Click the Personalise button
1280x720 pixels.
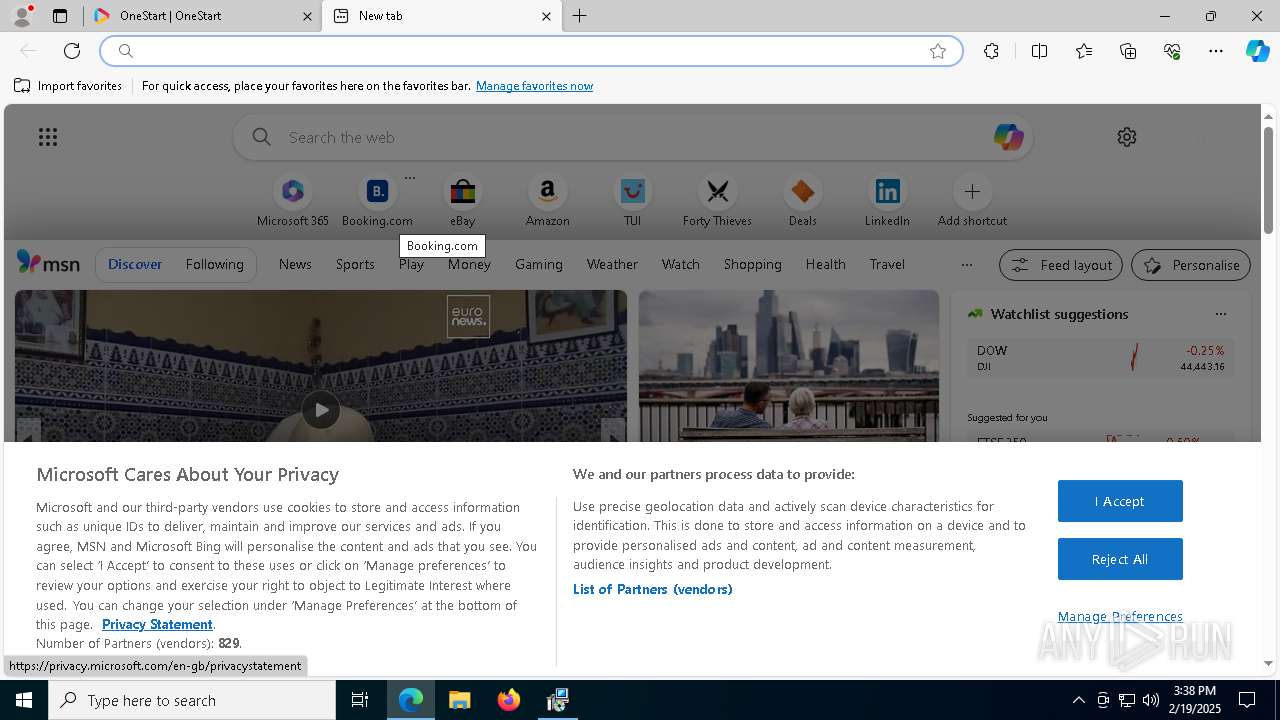click(1191, 265)
